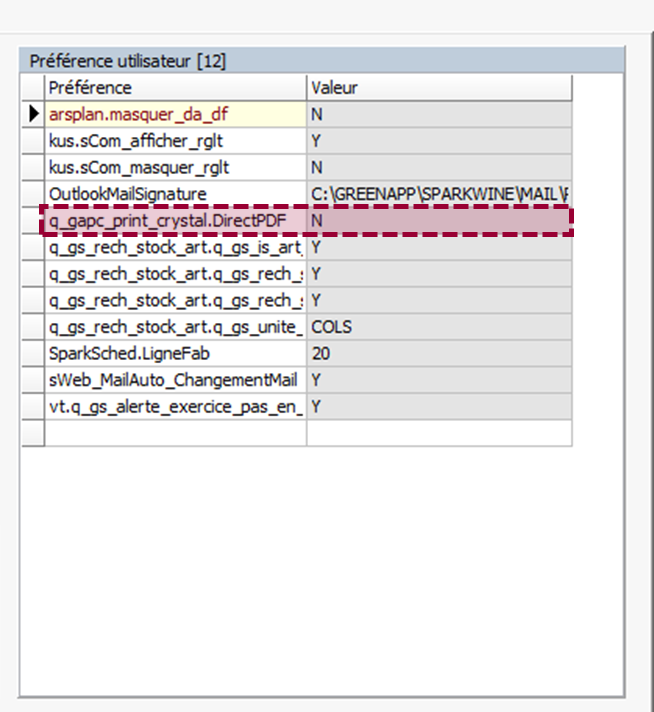Click the Valeur column header

pyautogui.click(x=438, y=88)
